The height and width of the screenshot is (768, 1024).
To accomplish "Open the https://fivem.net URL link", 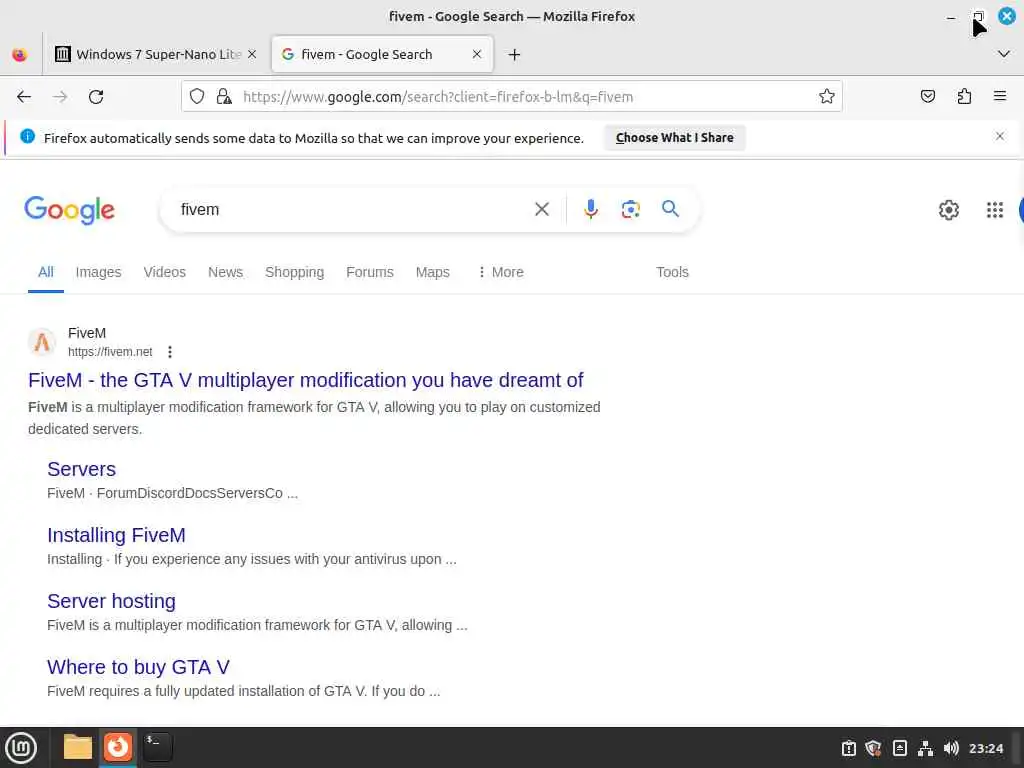I will click(x=110, y=351).
